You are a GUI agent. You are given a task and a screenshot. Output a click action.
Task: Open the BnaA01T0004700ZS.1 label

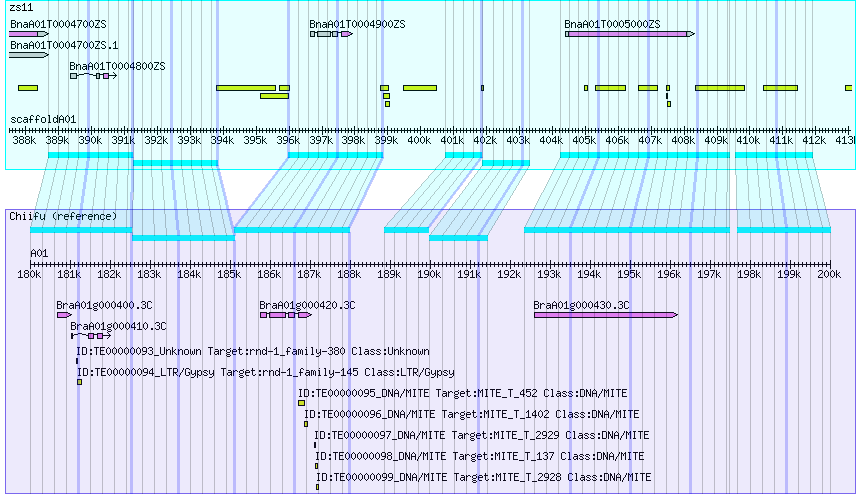click(64, 45)
